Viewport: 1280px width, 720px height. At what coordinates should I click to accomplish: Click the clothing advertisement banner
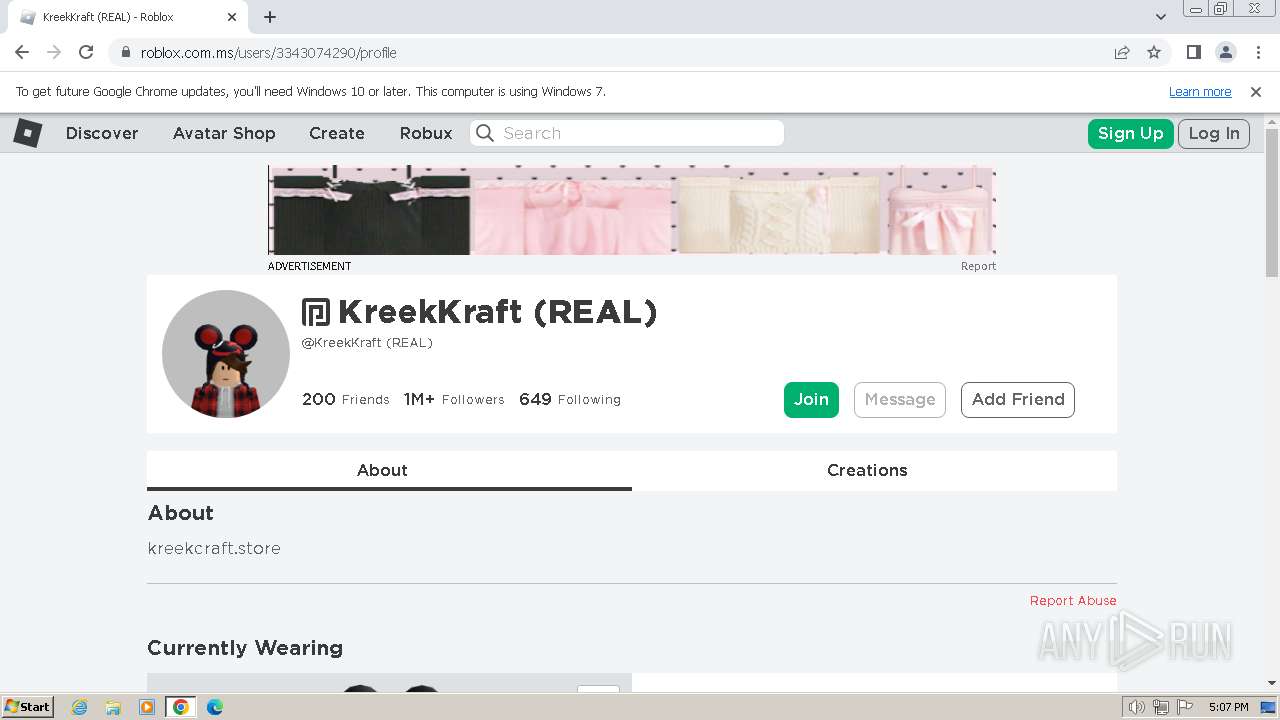point(632,210)
